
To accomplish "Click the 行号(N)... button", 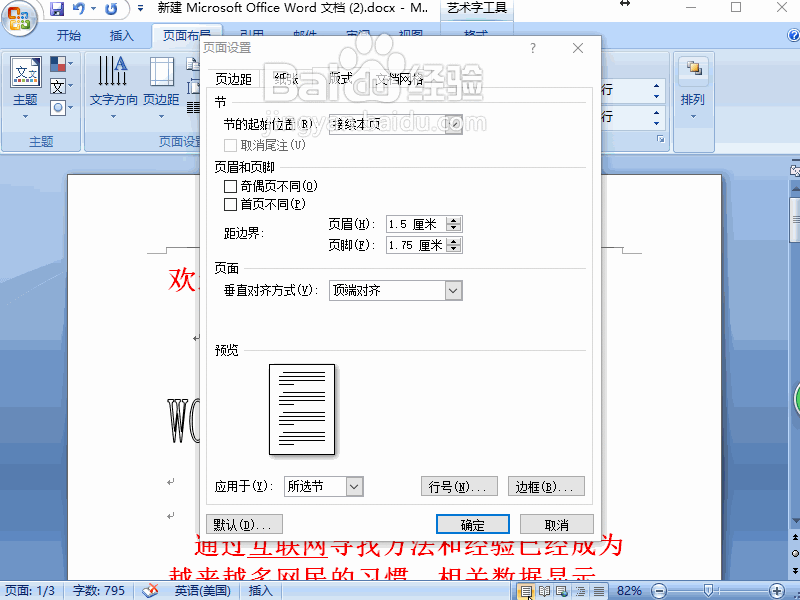I will pyautogui.click(x=459, y=487).
